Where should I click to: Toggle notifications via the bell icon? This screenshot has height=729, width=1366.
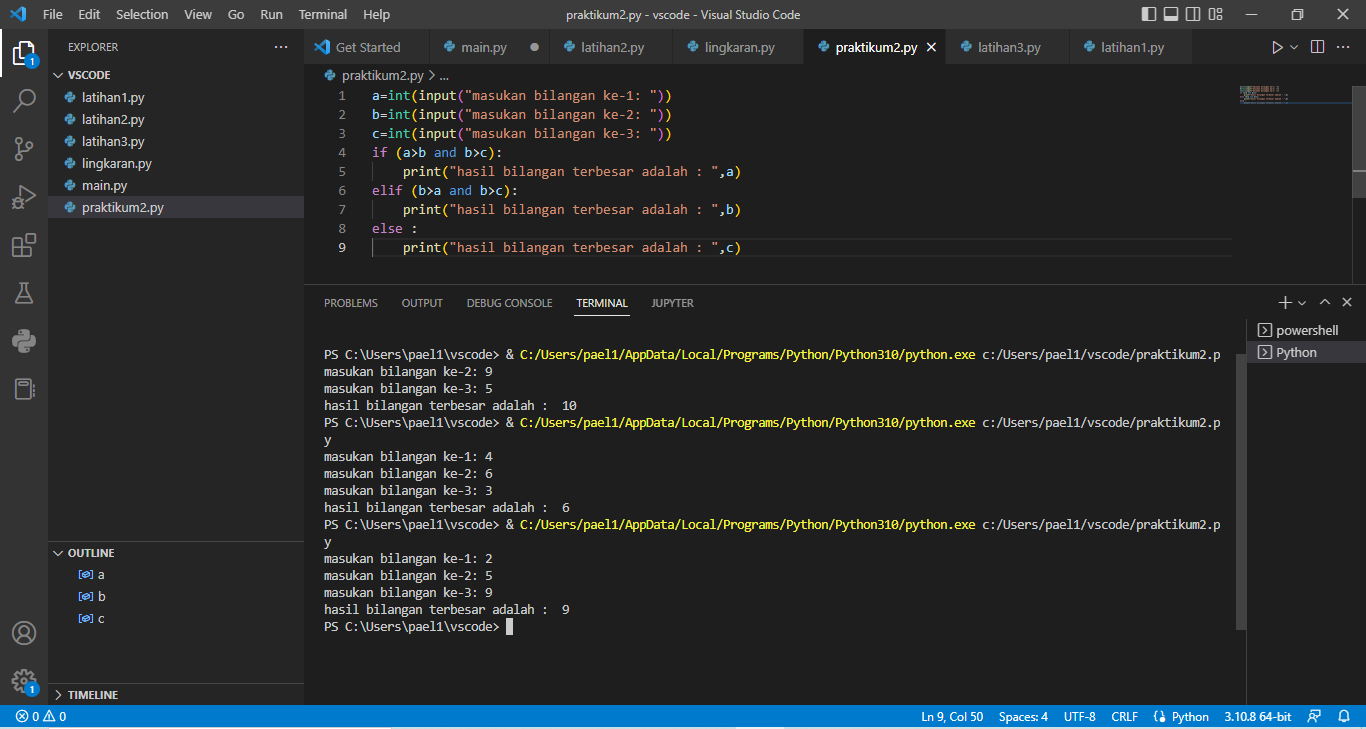tap(1344, 716)
